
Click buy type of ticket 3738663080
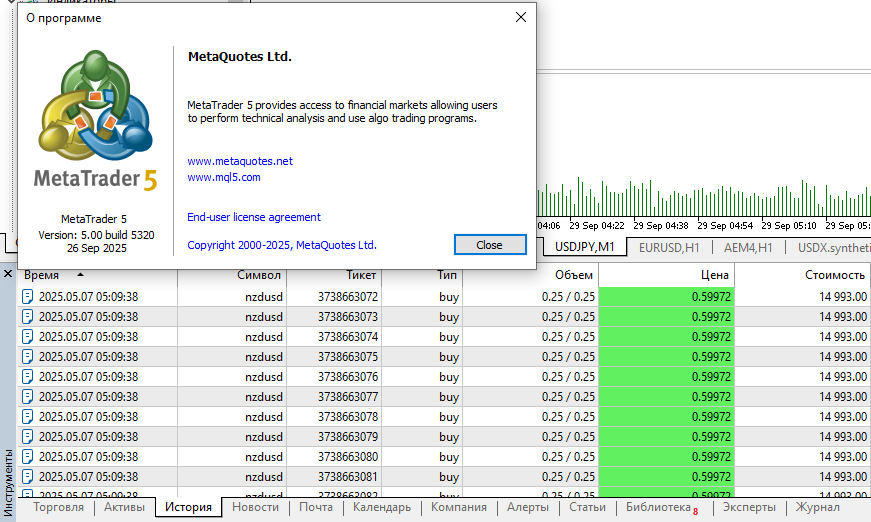[x=449, y=456]
